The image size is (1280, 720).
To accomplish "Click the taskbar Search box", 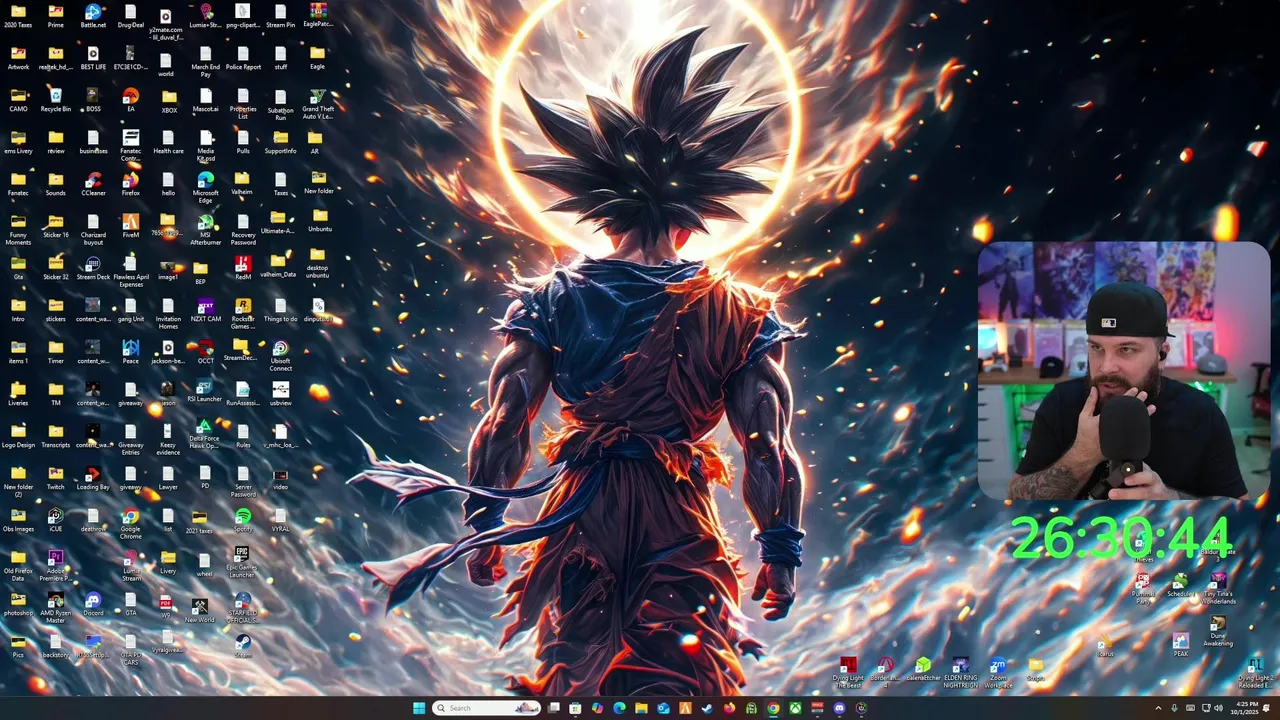I will [487, 708].
